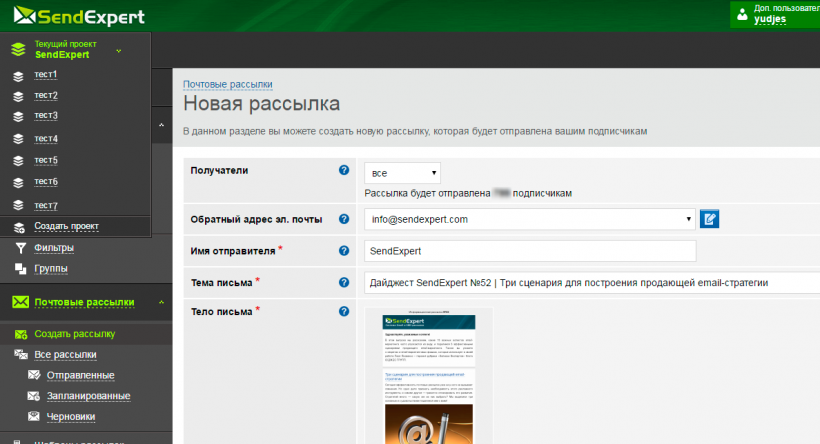Image resolution: width=820 pixels, height=444 pixels.
Task: Click the icon beside Все рассылки
Action: (21, 355)
